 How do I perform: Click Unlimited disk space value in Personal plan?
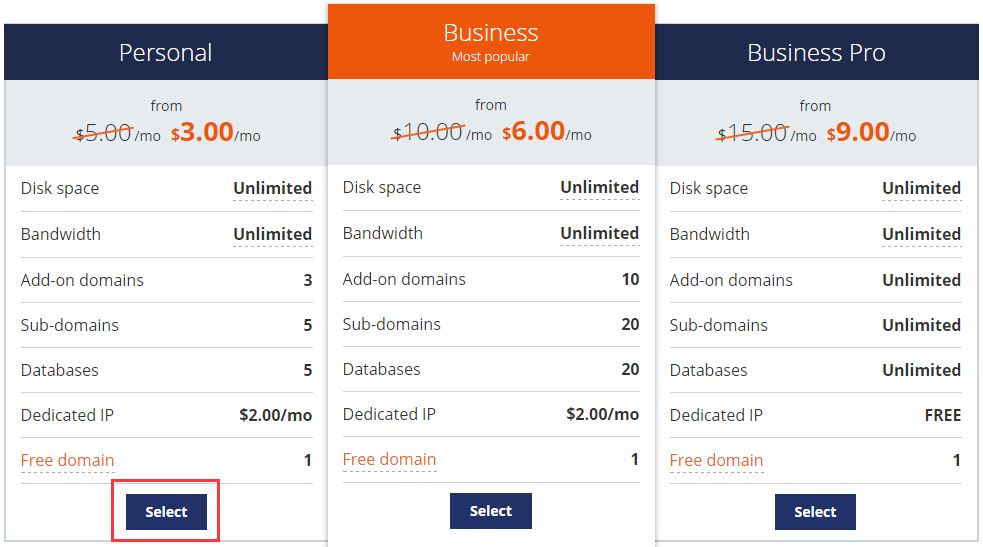pos(272,188)
